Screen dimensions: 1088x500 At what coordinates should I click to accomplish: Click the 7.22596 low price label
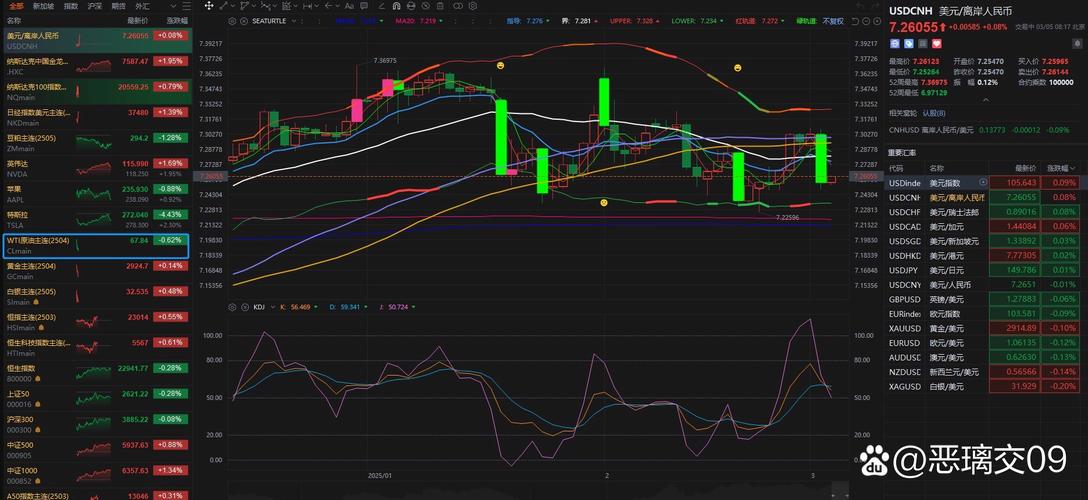tap(787, 217)
